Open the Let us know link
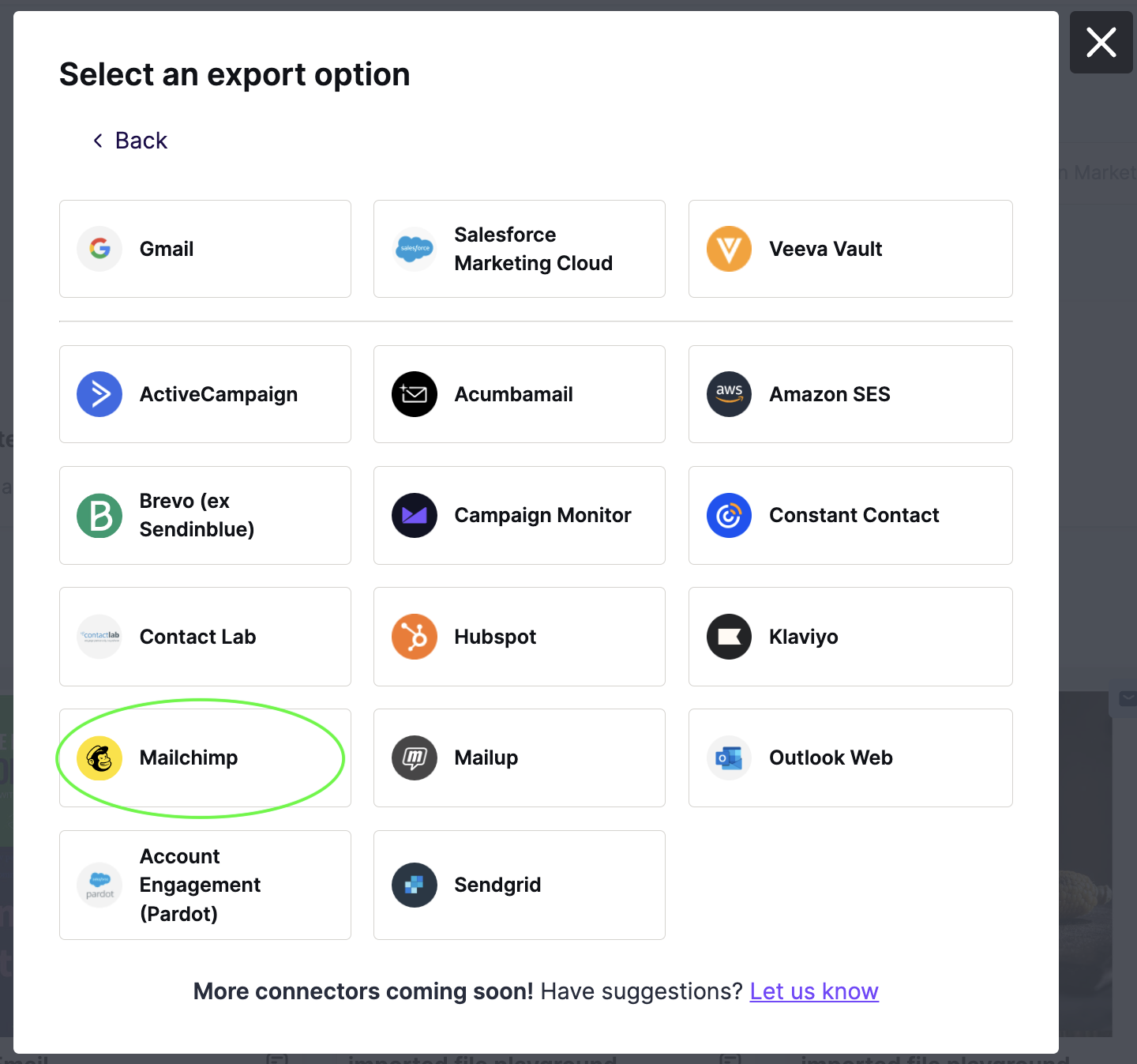The height and width of the screenshot is (1064, 1137). coord(814,991)
